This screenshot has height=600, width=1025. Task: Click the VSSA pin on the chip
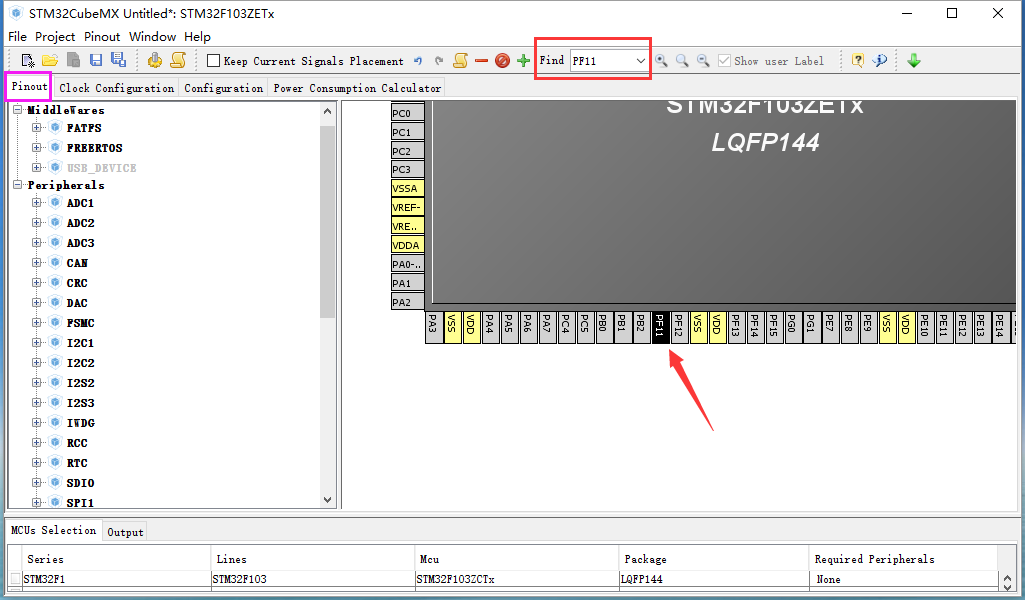pos(407,188)
